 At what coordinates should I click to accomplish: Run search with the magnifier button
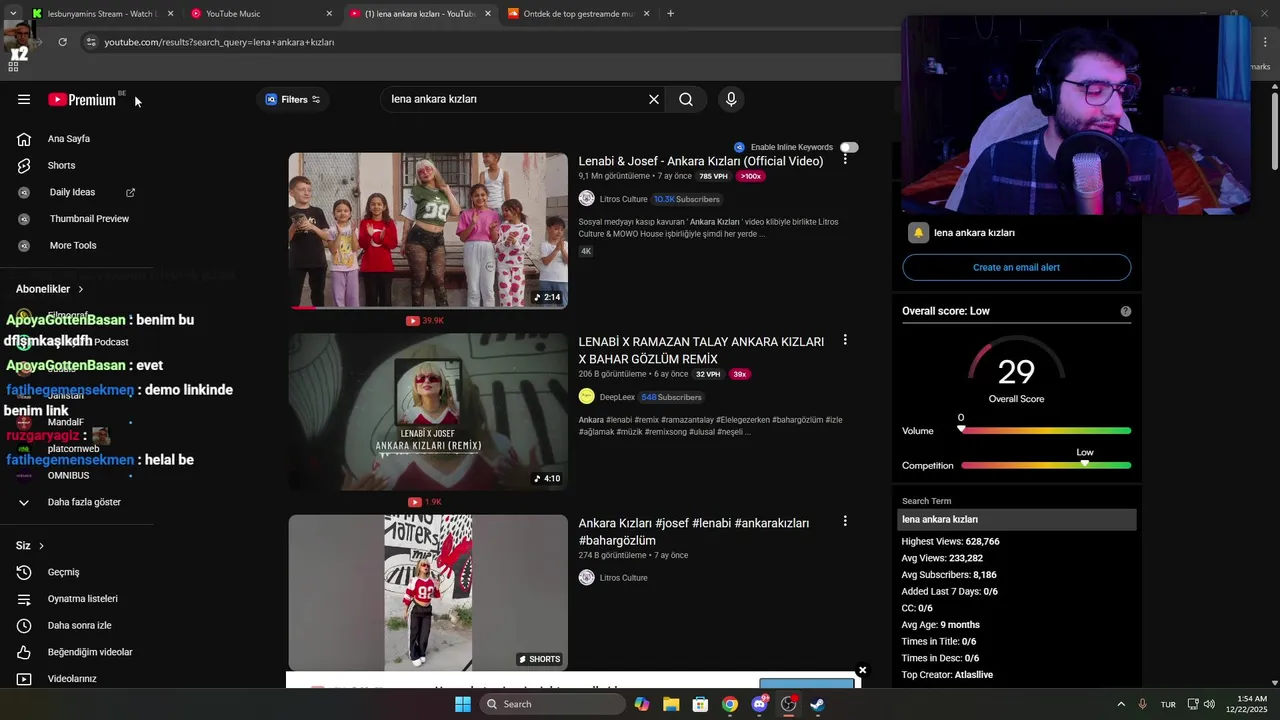tap(686, 99)
